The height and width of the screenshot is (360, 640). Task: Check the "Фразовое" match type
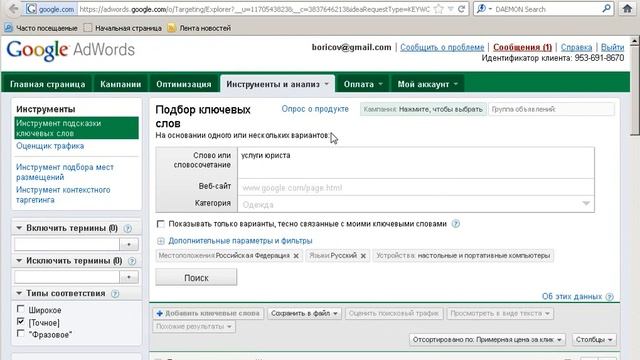coord(21,333)
